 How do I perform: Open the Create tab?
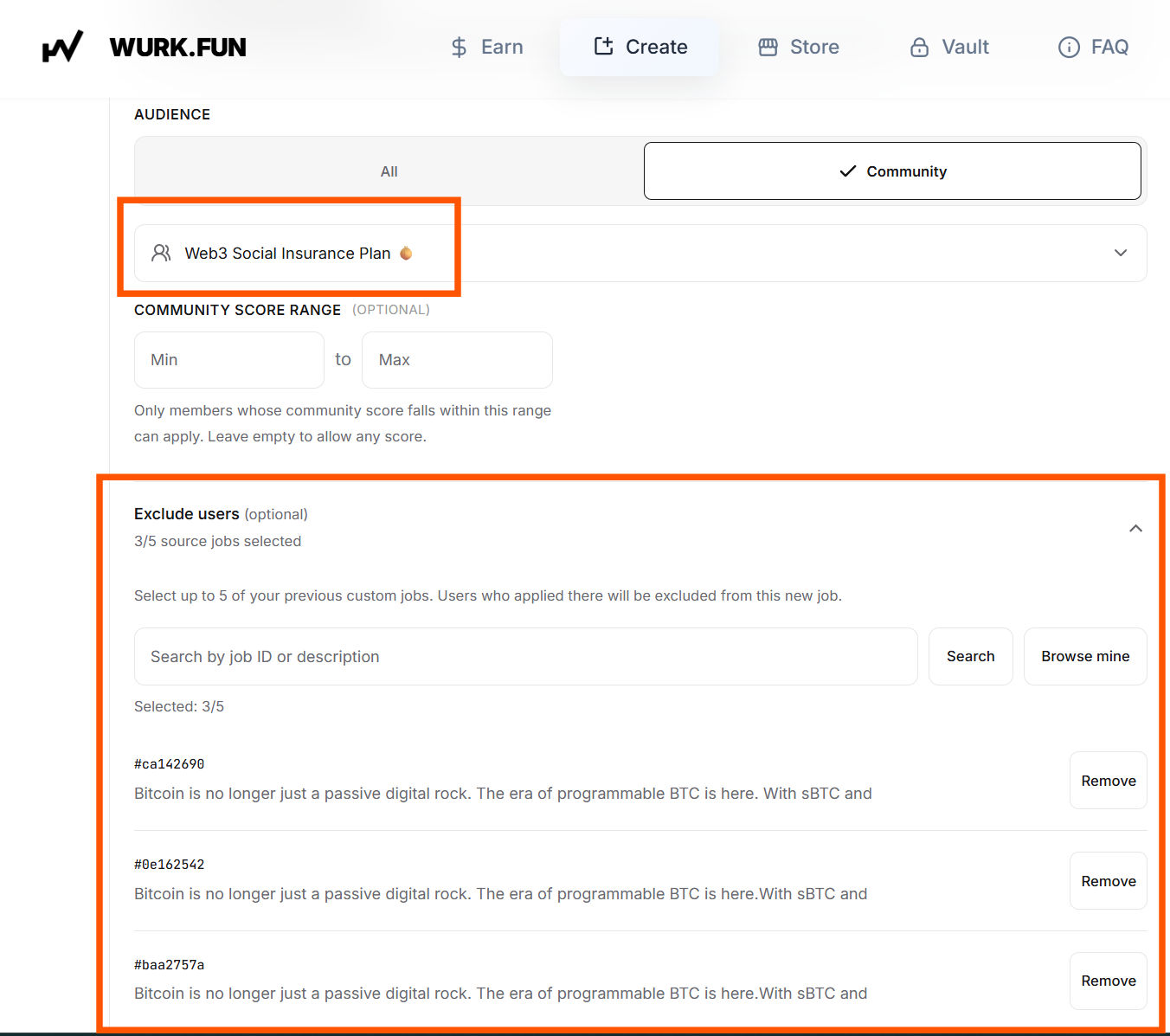tap(640, 47)
